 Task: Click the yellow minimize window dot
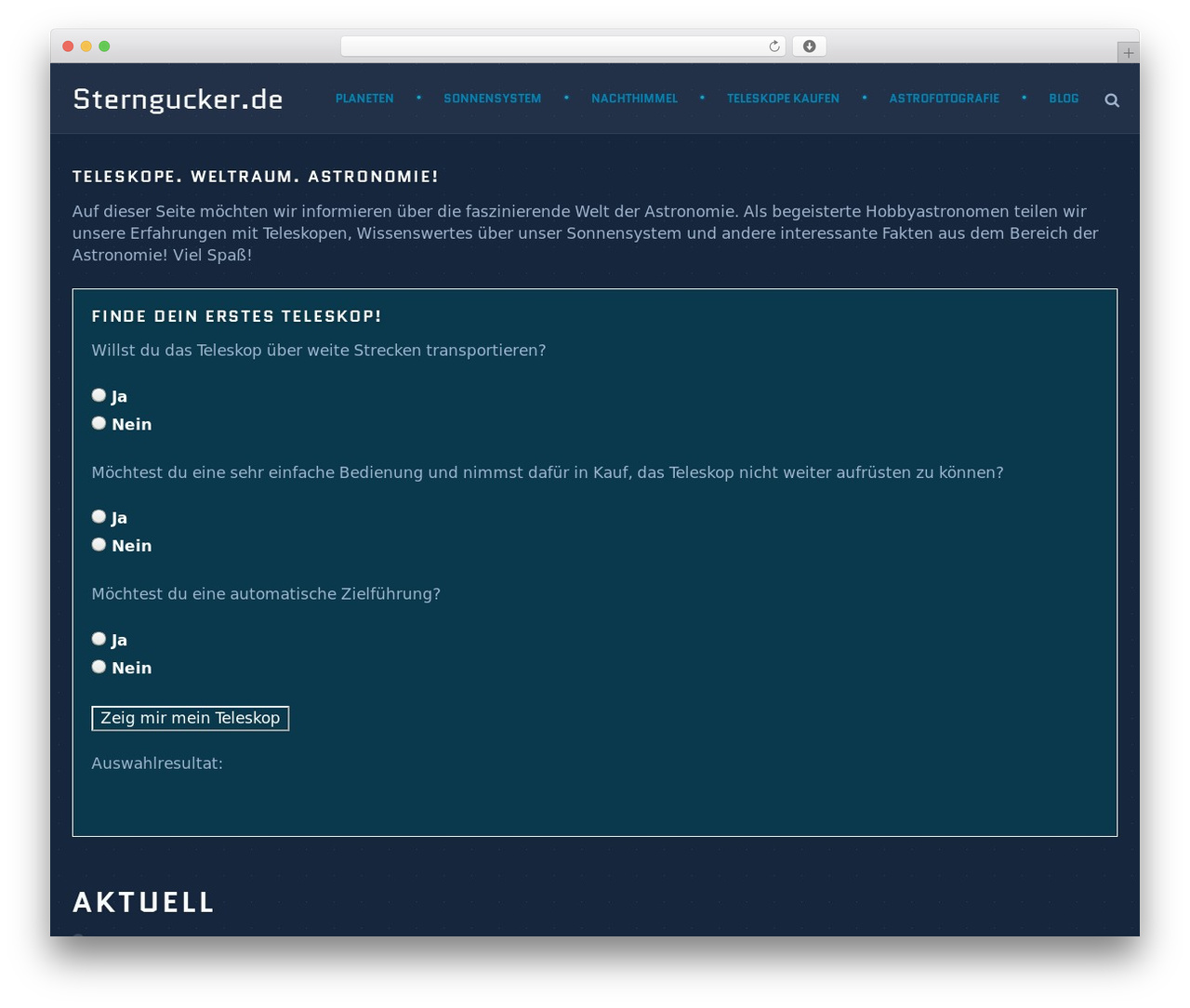click(x=86, y=46)
